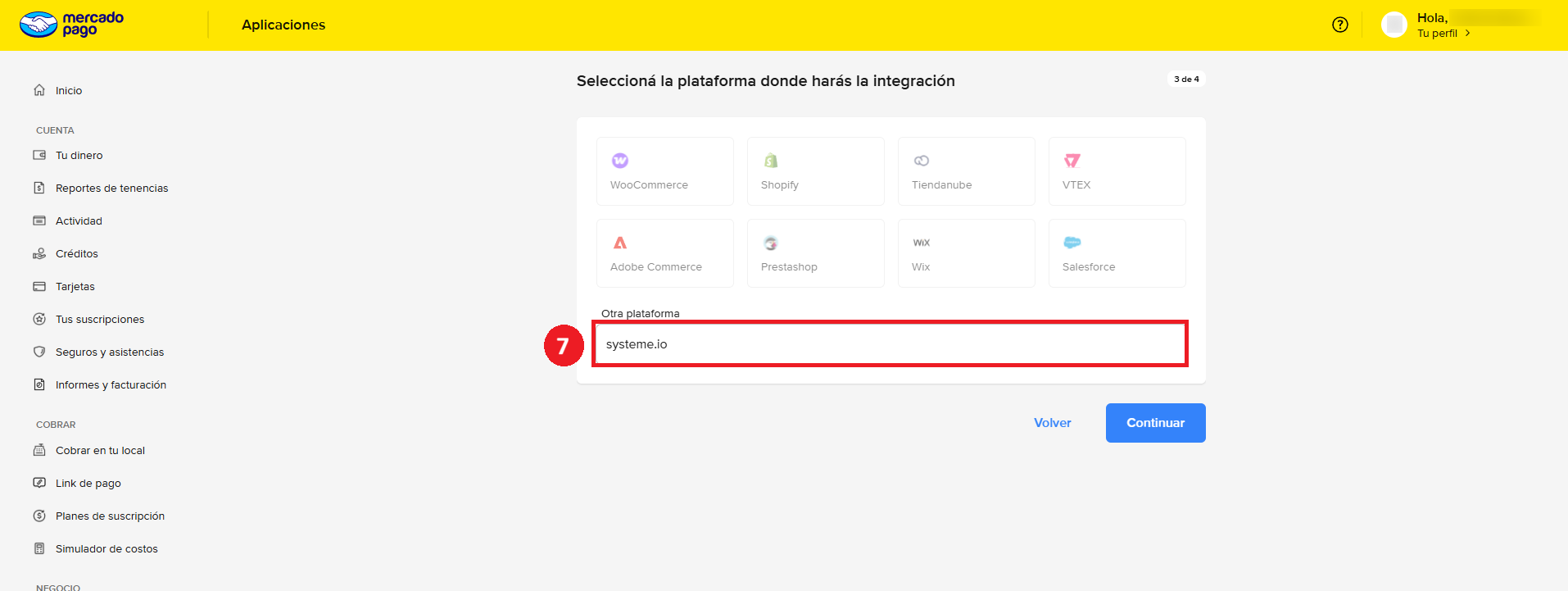1568x591 pixels.
Task: Pick the Adobe Commerce platform label
Action: point(656,267)
